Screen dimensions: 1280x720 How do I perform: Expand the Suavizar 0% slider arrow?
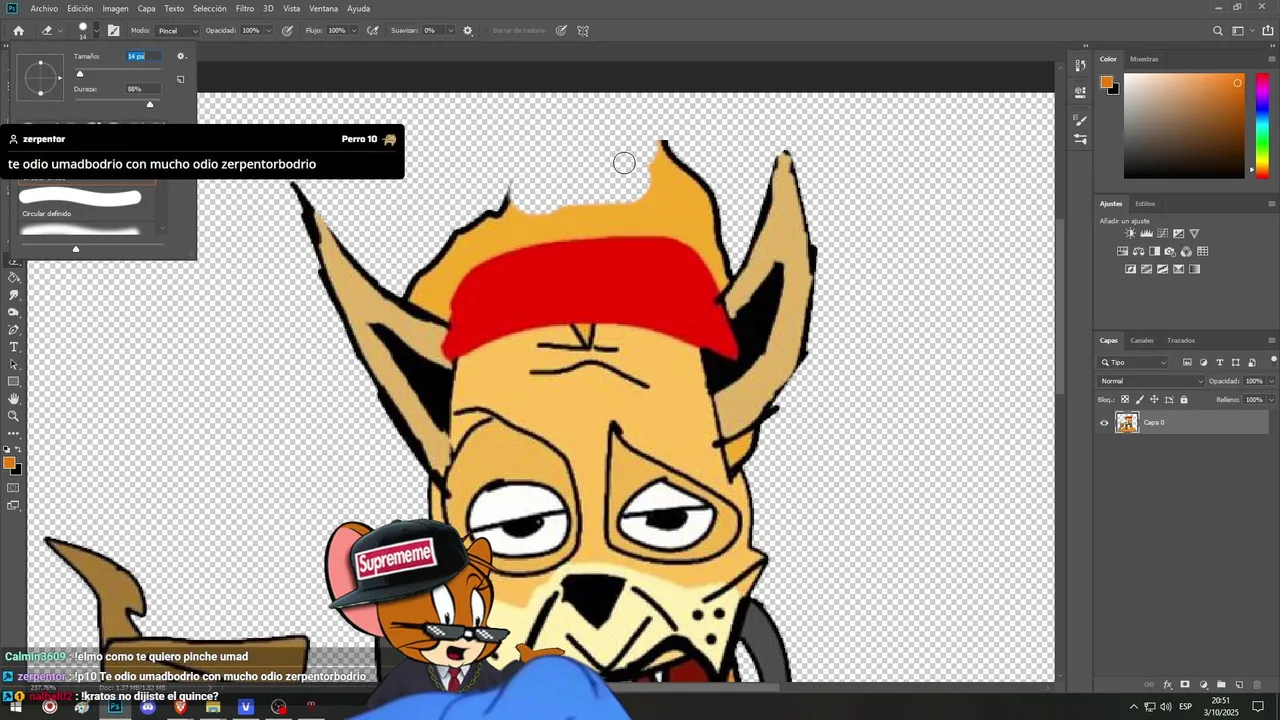coord(452,31)
